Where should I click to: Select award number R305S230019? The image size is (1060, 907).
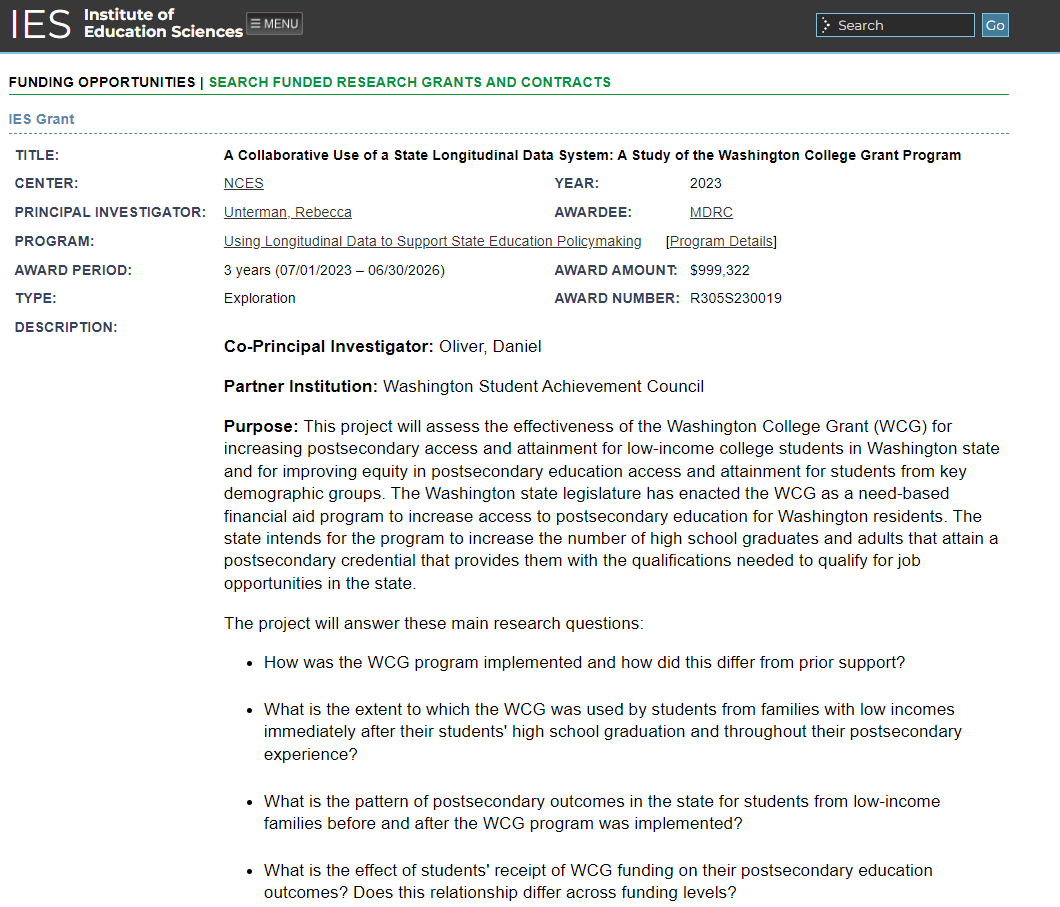tap(736, 298)
